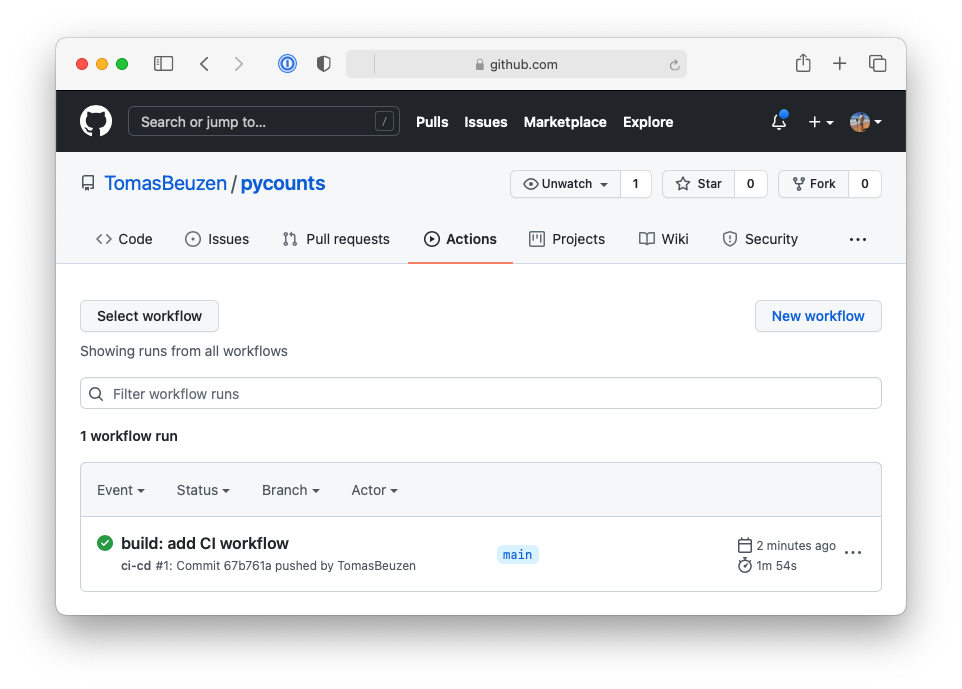The image size is (962, 689).
Task: Show more repository tabs via ellipsis
Action: (858, 239)
